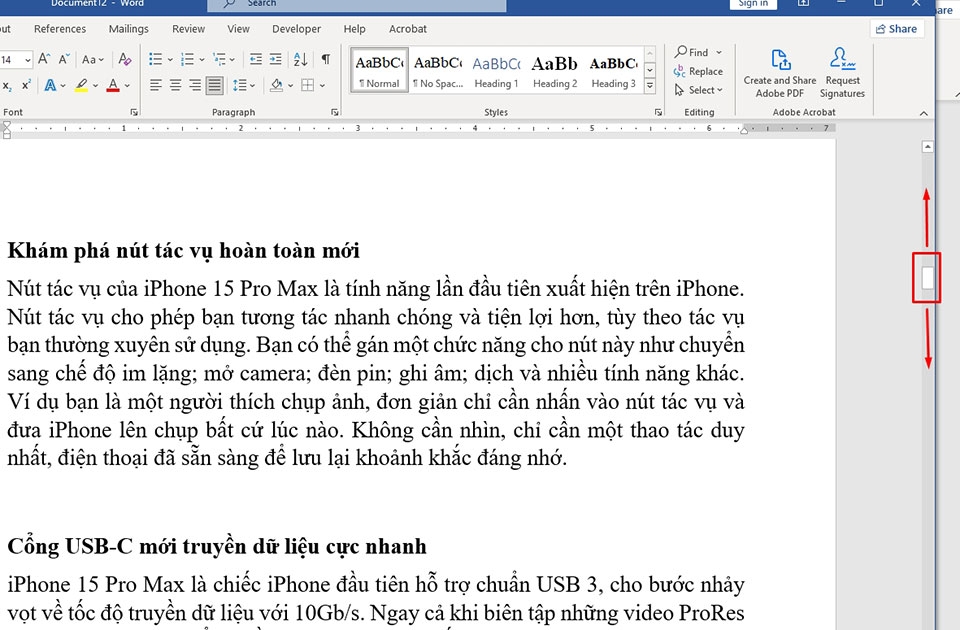Click the vertical scrollbar thumb

[x=928, y=277]
